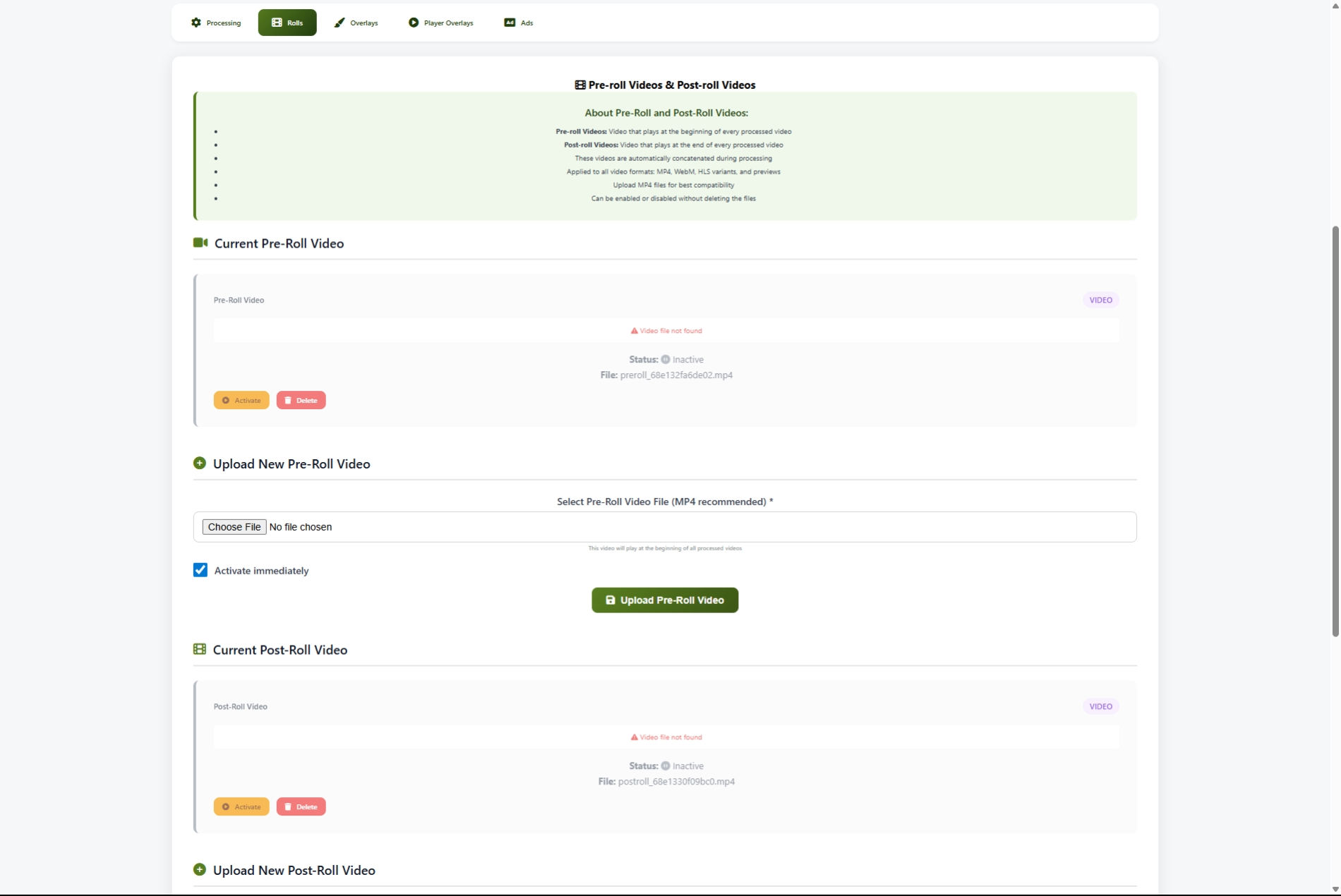Image resolution: width=1341 pixels, height=896 pixels.
Task: Click the plus icon beside Upload New Pre-Roll Video
Action: click(x=200, y=464)
